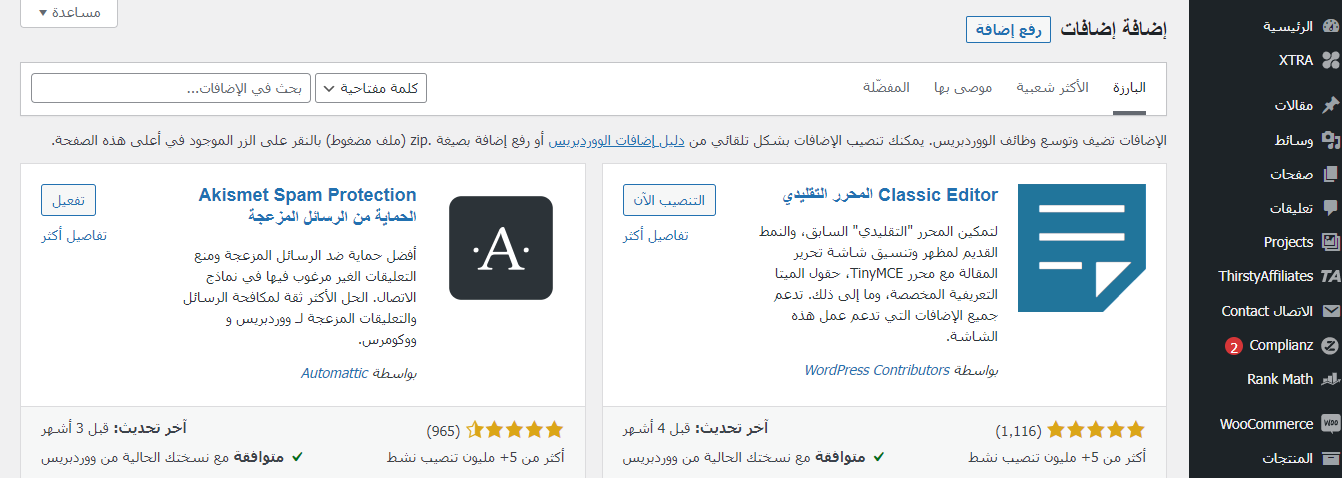Click the XTRA theme icon in sidebar
The width and height of the screenshot is (1342, 478).
pos(1330,60)
